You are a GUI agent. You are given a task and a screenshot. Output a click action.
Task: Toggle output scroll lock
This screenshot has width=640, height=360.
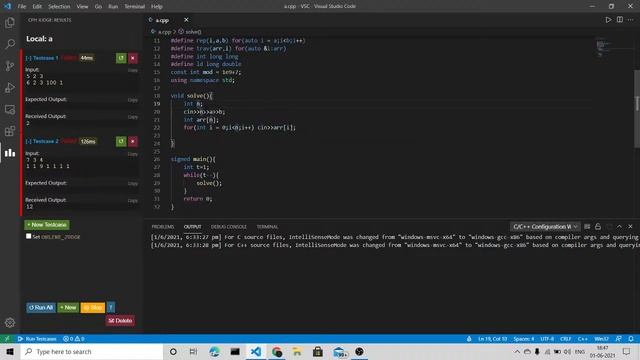coord(598,227)
